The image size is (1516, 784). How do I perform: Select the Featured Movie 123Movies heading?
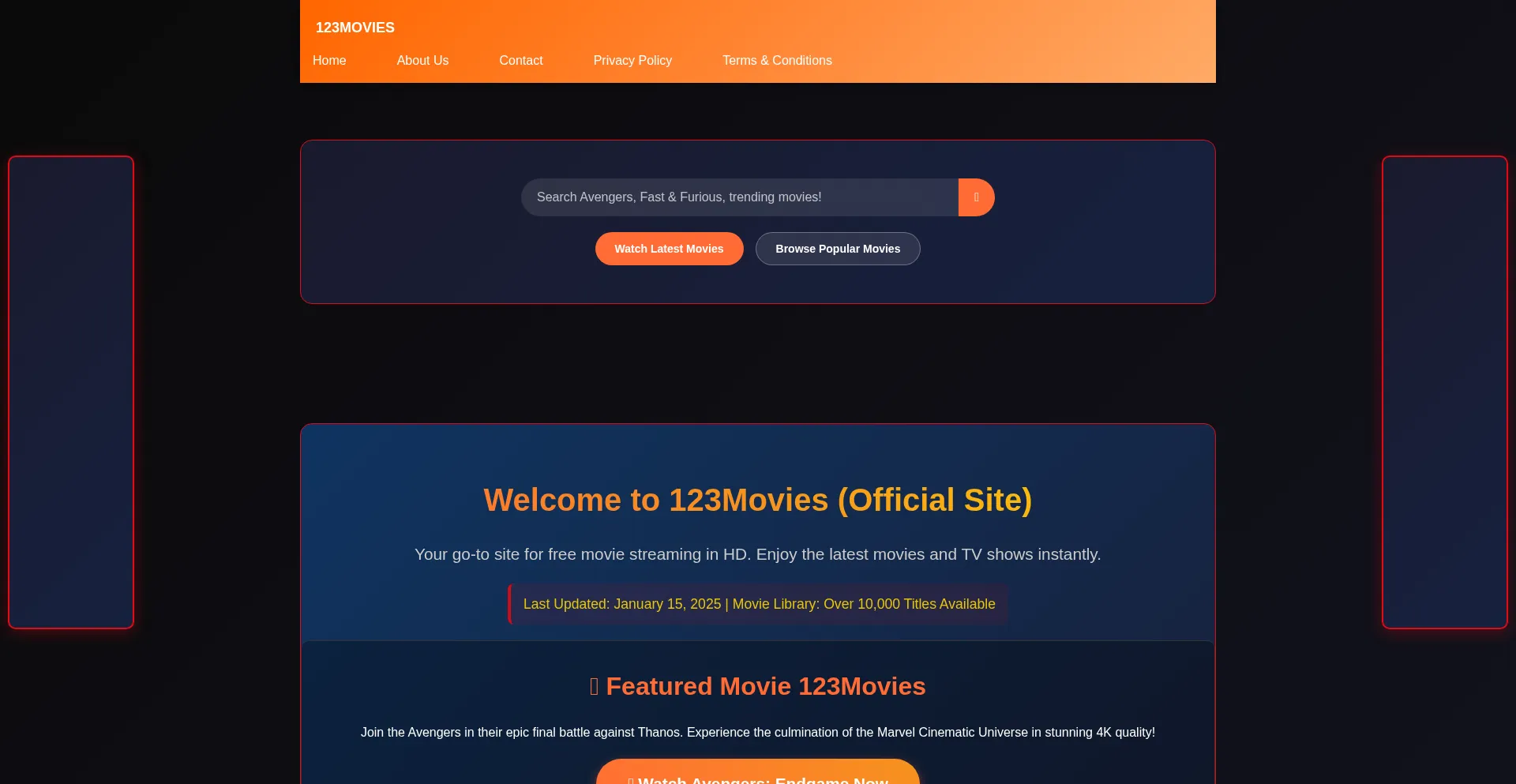(x=765, y=687)
